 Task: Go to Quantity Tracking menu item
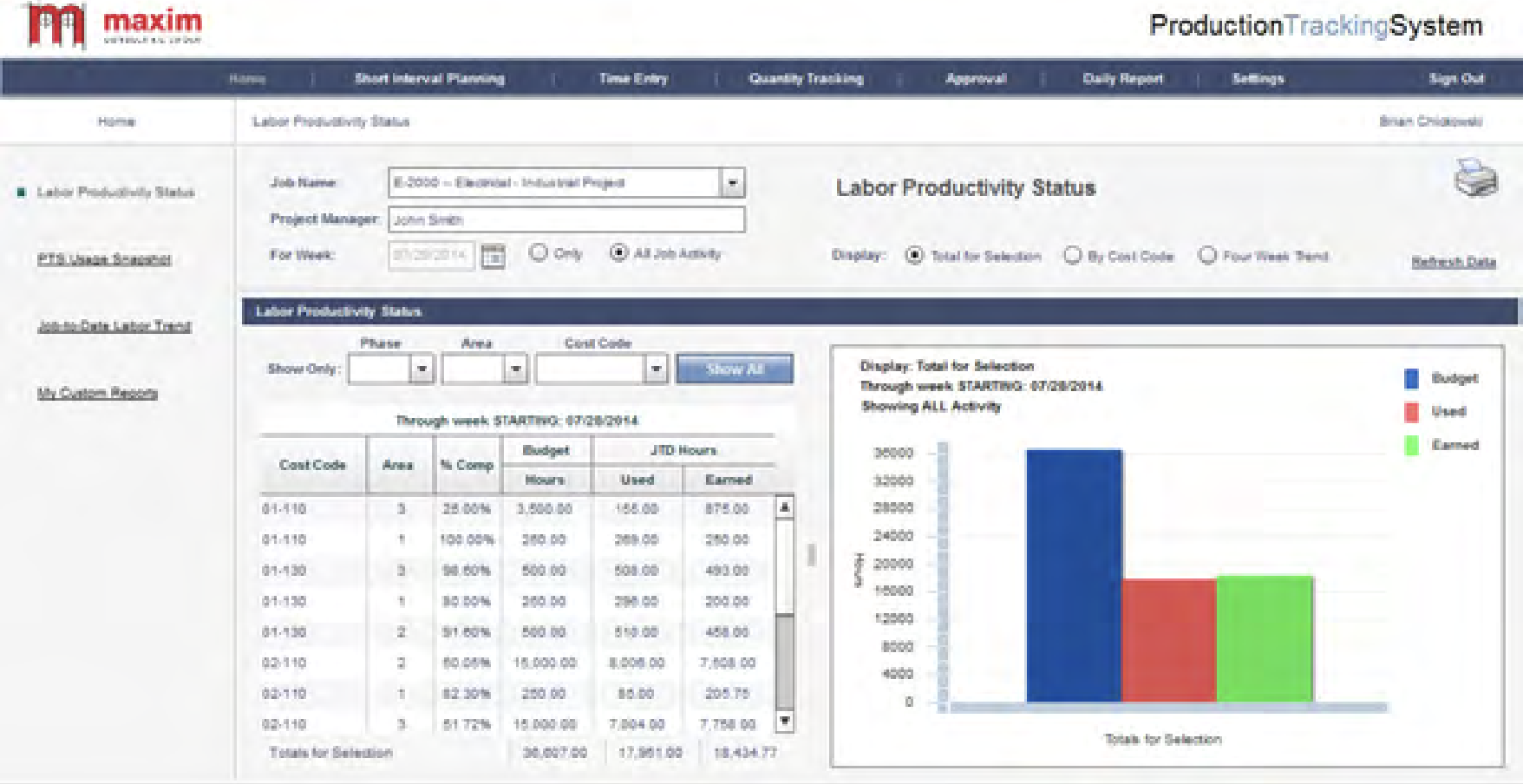807,79
